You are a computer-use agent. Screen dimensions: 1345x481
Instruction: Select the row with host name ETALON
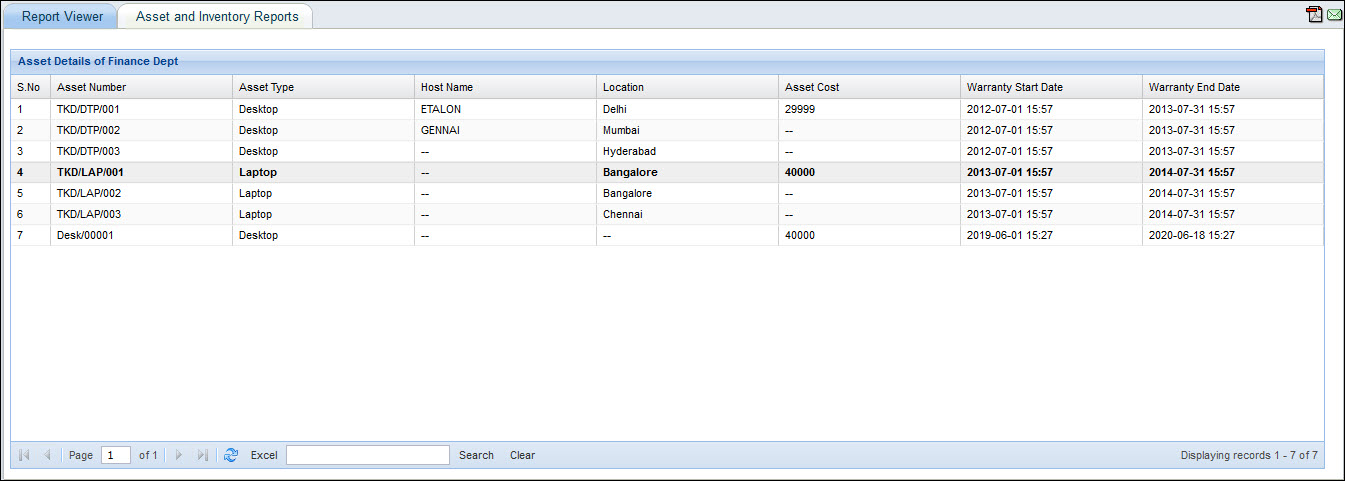441,109
